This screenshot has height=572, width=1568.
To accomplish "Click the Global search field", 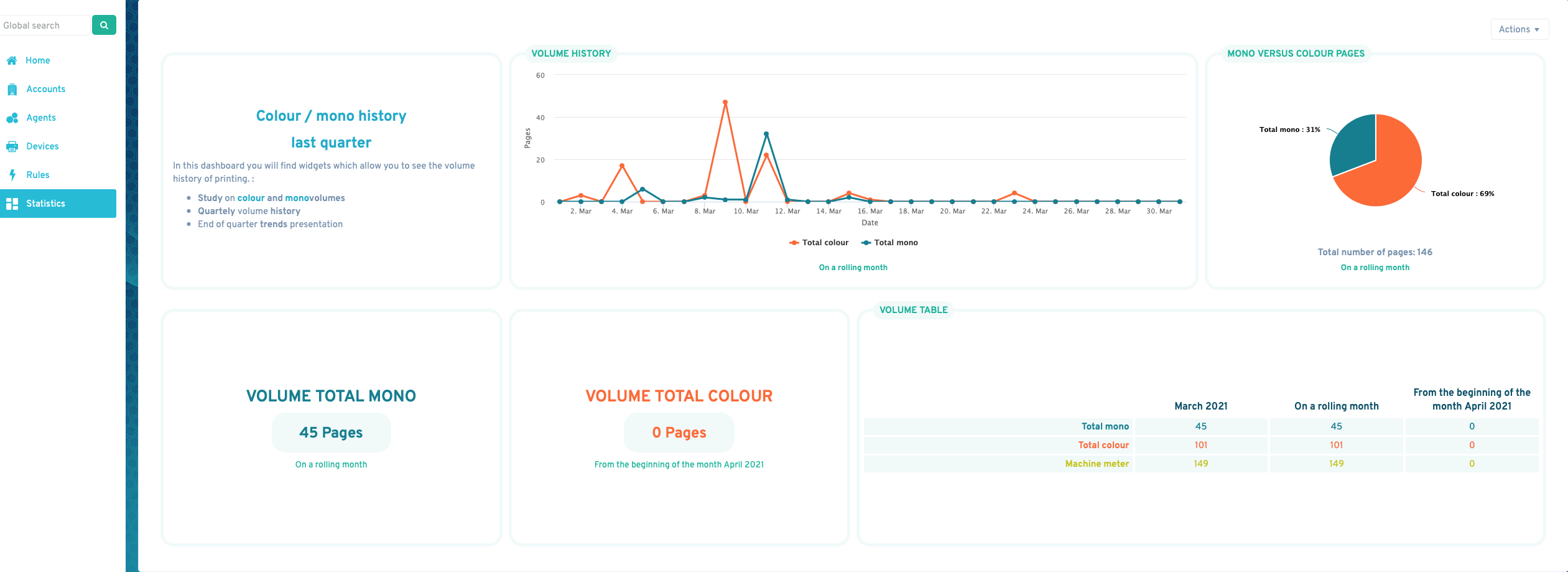I will (x=45, y=25).
